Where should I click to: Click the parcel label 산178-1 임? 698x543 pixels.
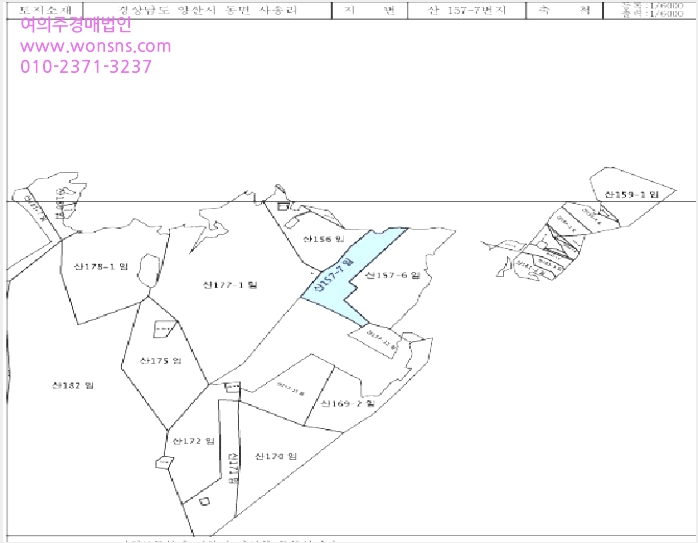click(x=101, y=267)
